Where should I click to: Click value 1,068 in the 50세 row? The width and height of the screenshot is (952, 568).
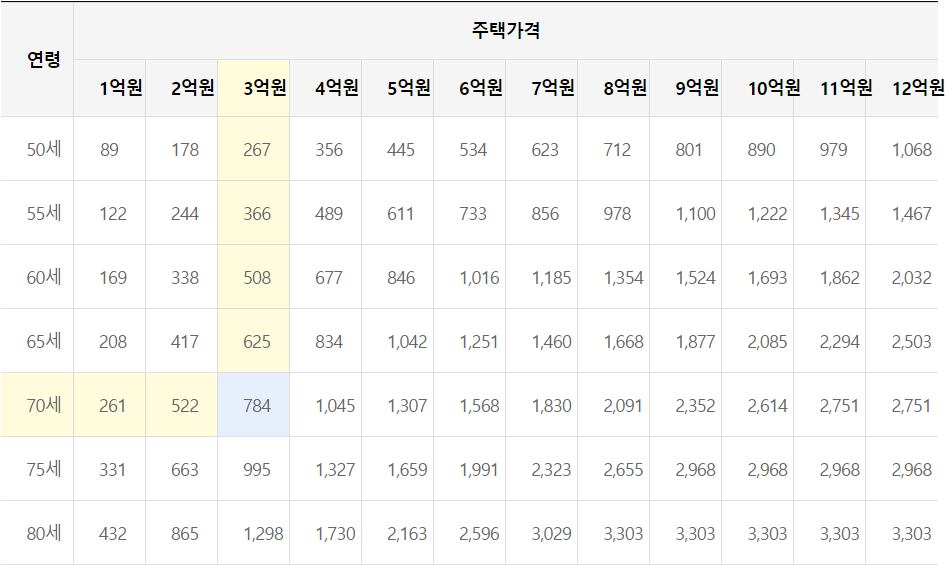click(911, 149)
